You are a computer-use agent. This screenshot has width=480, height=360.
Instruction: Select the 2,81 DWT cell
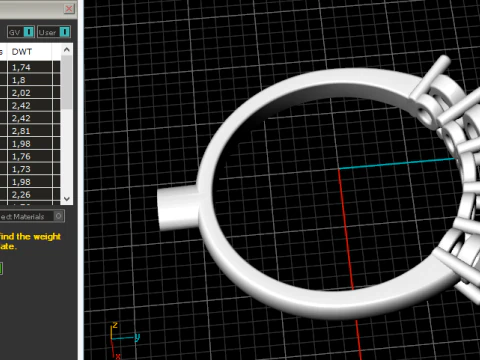click(29, 131)
